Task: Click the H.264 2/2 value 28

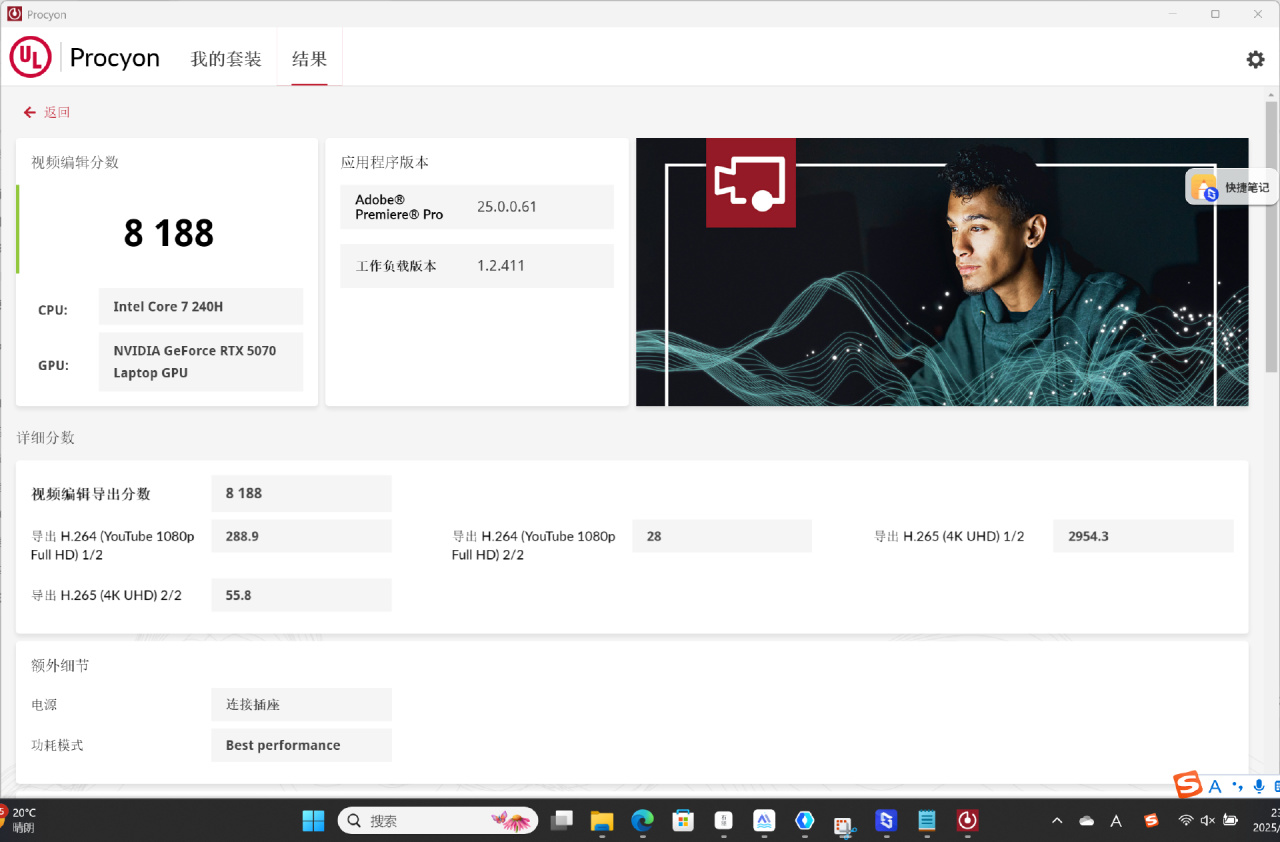Action: point(722,536)
